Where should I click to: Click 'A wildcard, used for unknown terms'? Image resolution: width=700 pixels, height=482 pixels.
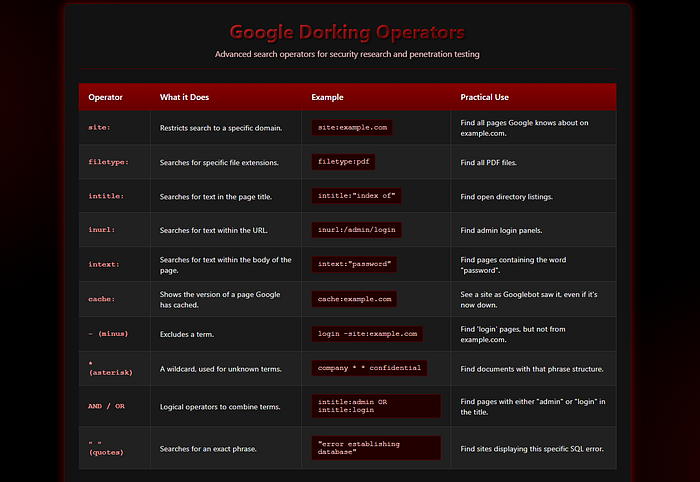click(221, 369)
